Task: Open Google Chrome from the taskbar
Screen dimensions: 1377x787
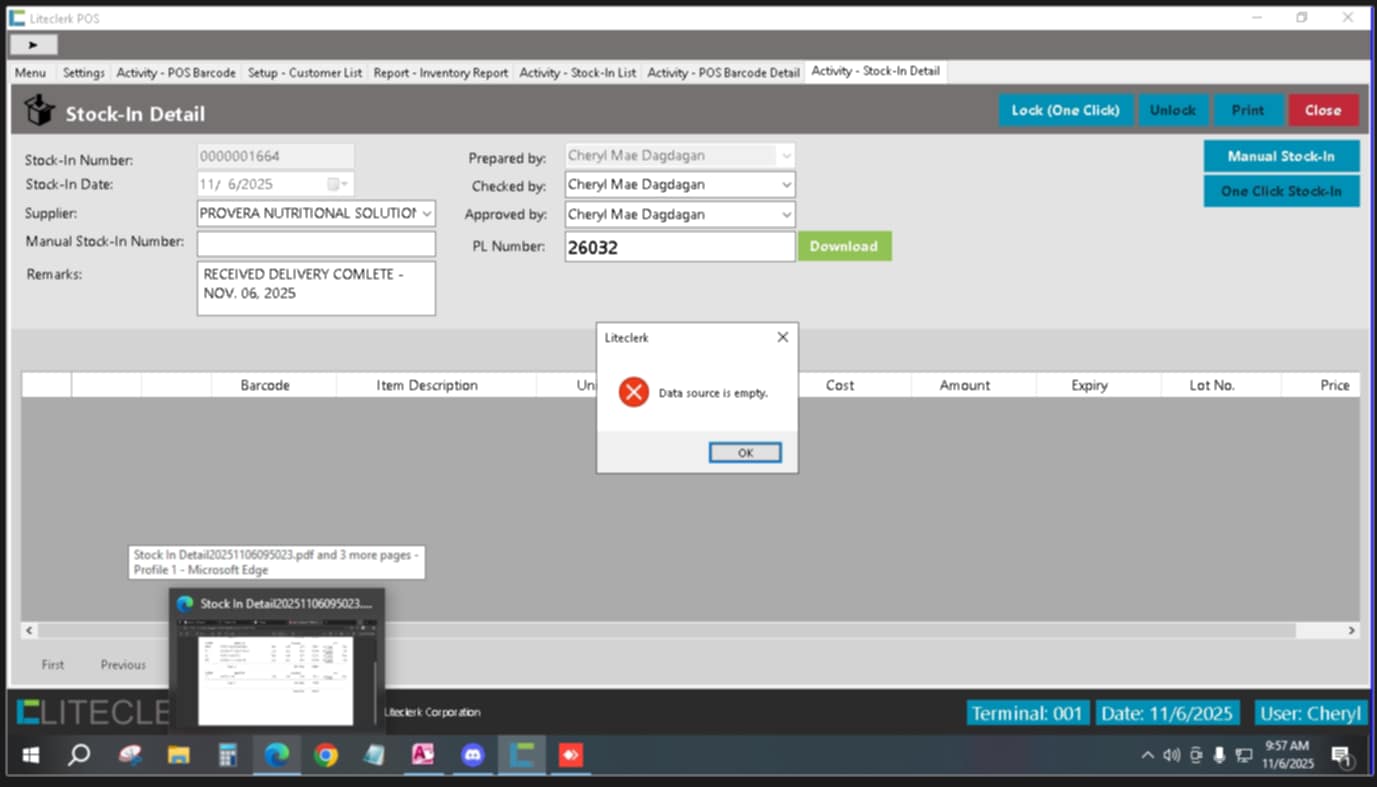Action: tap(325, 755)
